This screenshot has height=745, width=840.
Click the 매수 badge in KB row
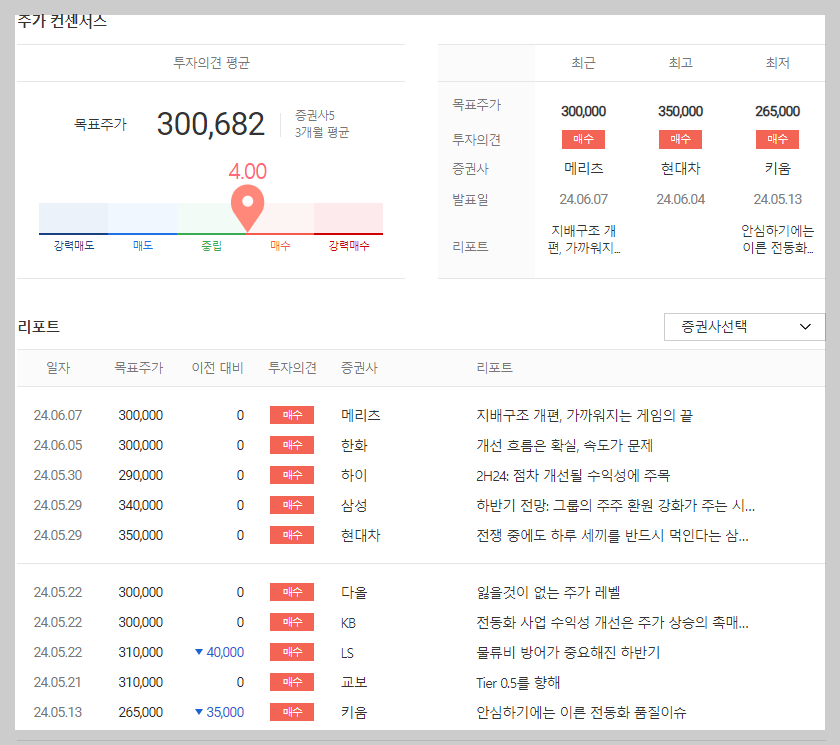292,622
